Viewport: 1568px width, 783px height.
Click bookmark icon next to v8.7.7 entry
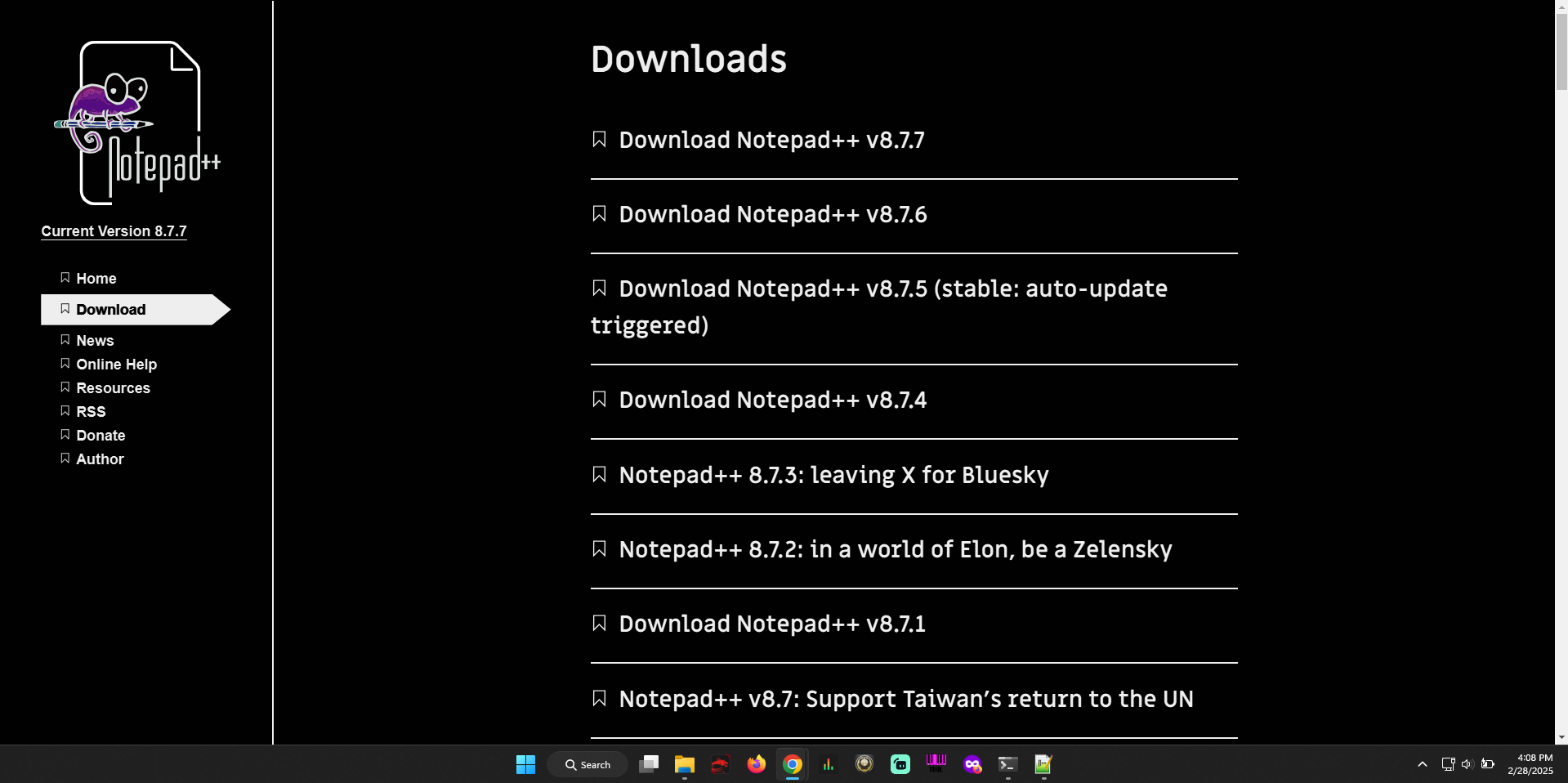599,140
